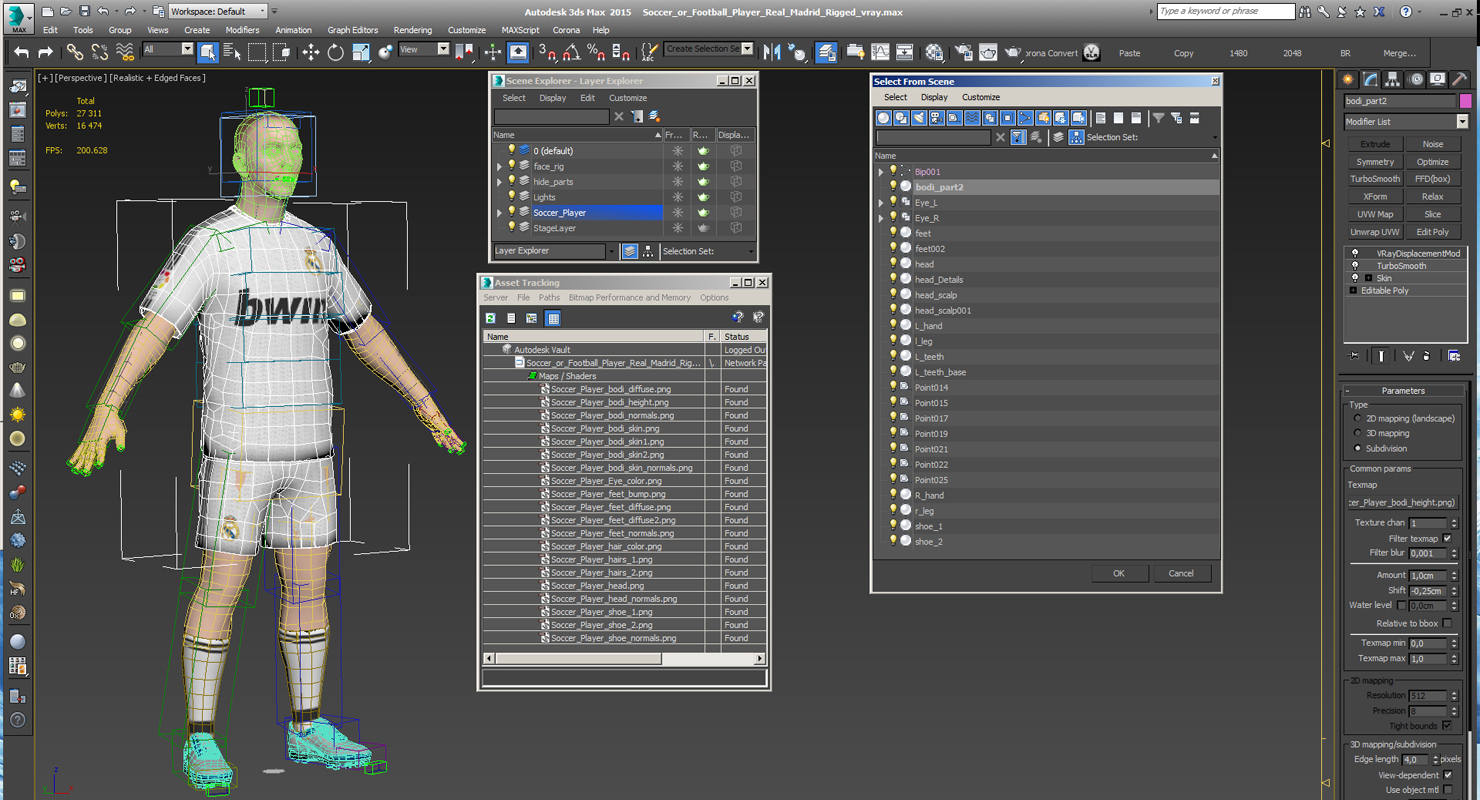The width and height of the screenshot is (1480, 800).
Task: Click the Unwrap UVW button
Action: 1375,232
